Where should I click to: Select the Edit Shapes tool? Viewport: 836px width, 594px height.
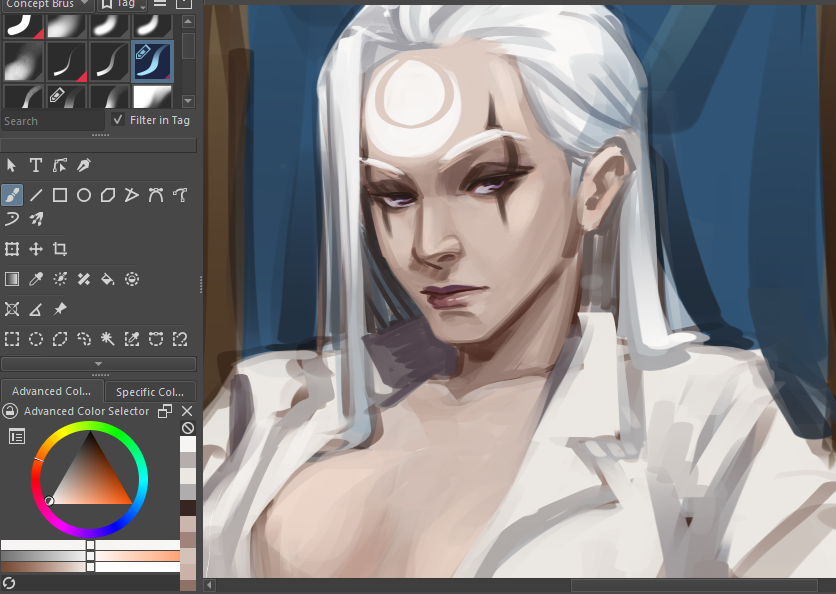point(60,165)
